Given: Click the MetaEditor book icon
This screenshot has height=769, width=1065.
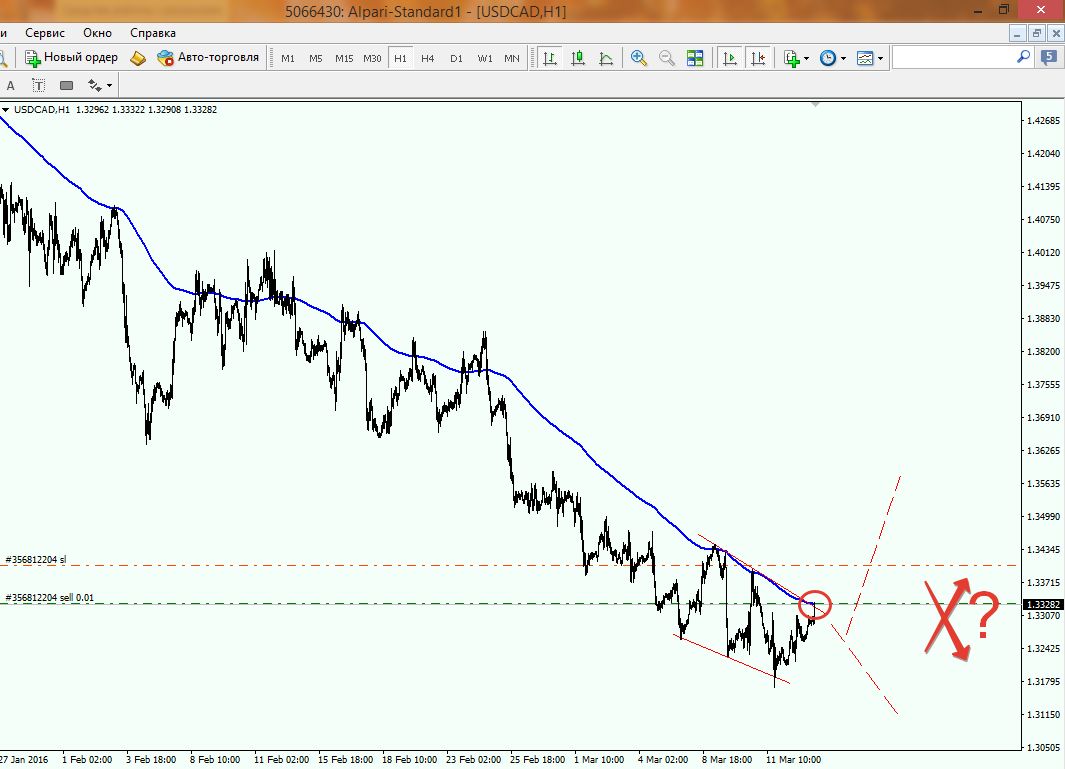Looking at the screenshot, I should 138,58.
